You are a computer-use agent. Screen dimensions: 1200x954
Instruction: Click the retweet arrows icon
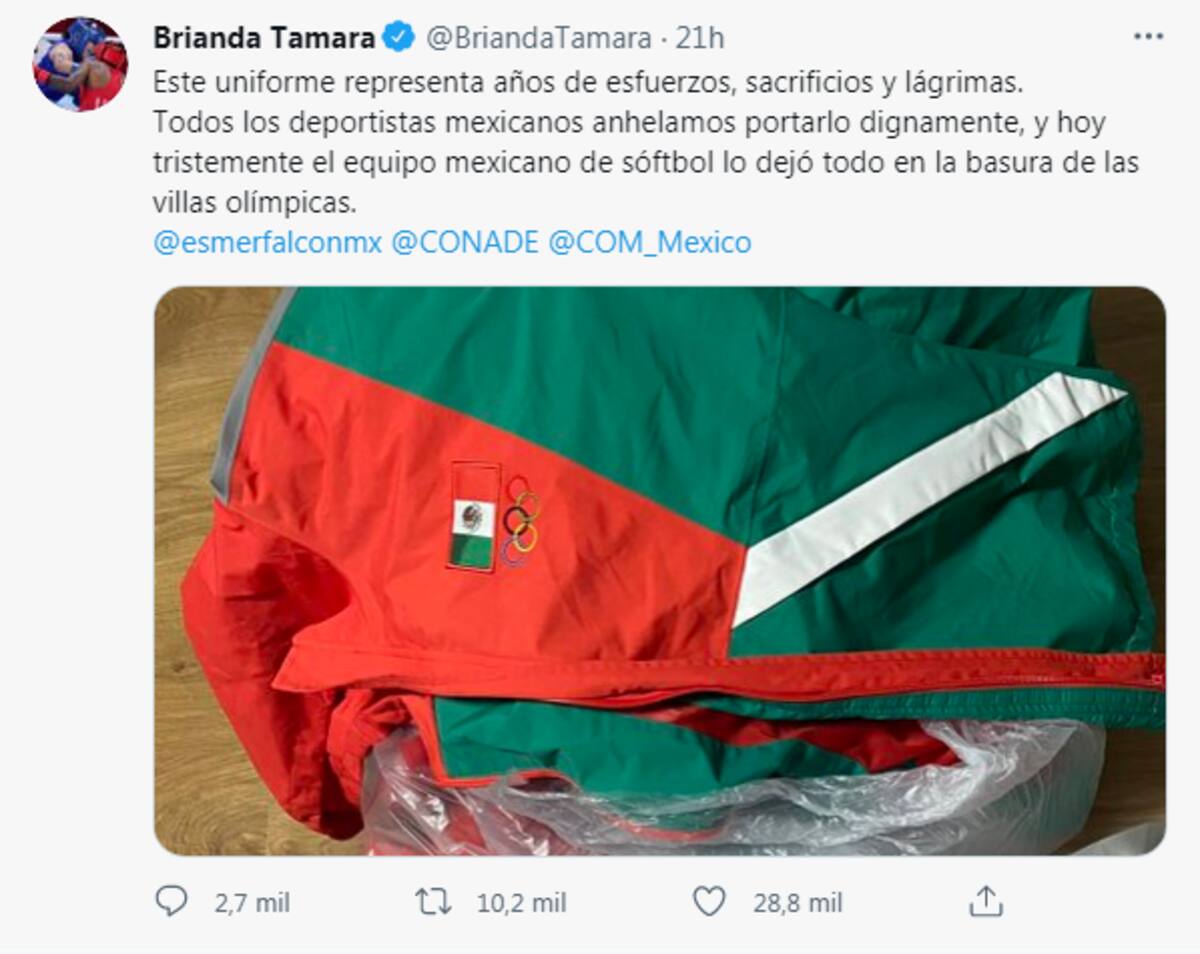(433, 903)
